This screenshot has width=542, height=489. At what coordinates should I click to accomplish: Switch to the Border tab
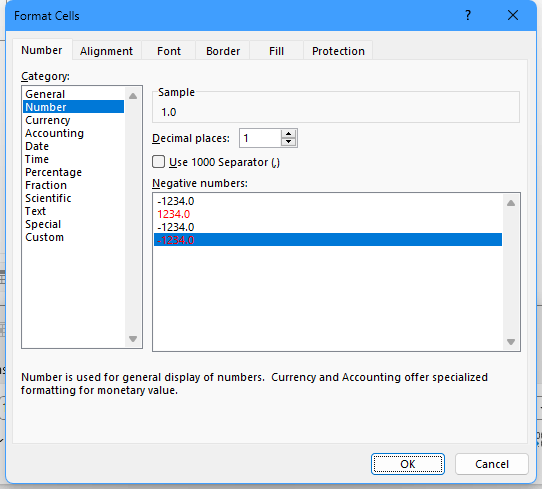click(223, 51)
